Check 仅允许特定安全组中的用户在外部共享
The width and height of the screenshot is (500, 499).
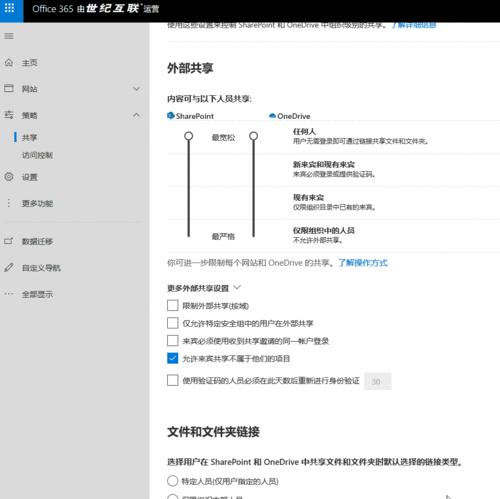[x=173, y=323]
